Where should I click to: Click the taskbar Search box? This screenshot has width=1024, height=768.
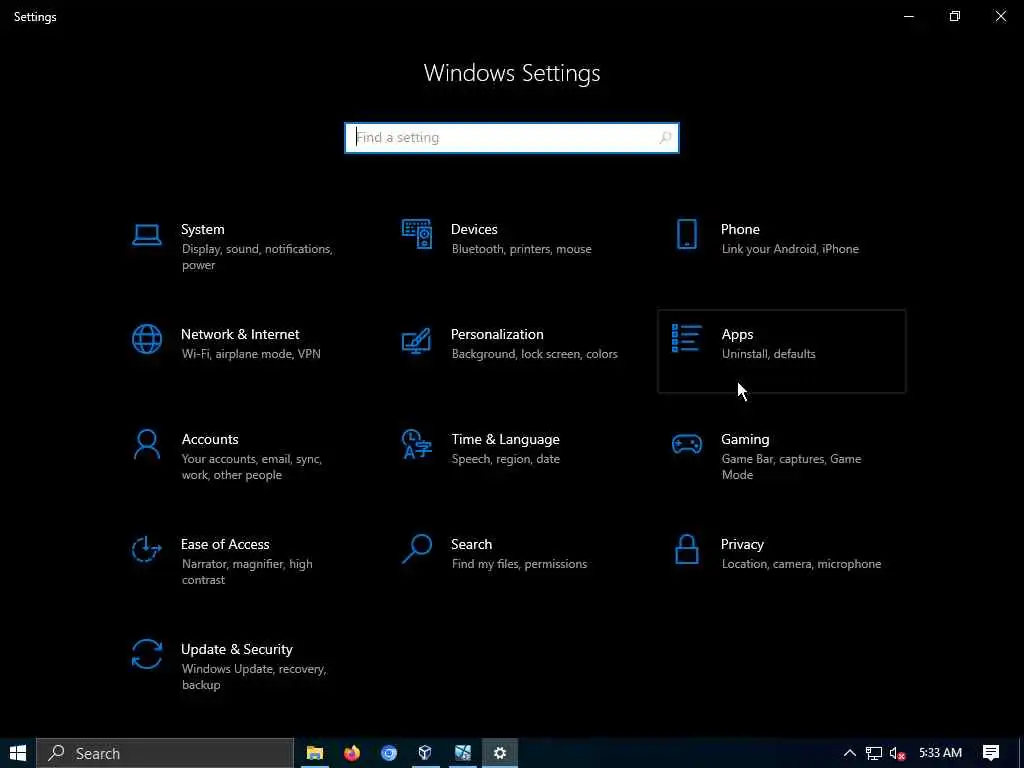[x=165, y=753]
